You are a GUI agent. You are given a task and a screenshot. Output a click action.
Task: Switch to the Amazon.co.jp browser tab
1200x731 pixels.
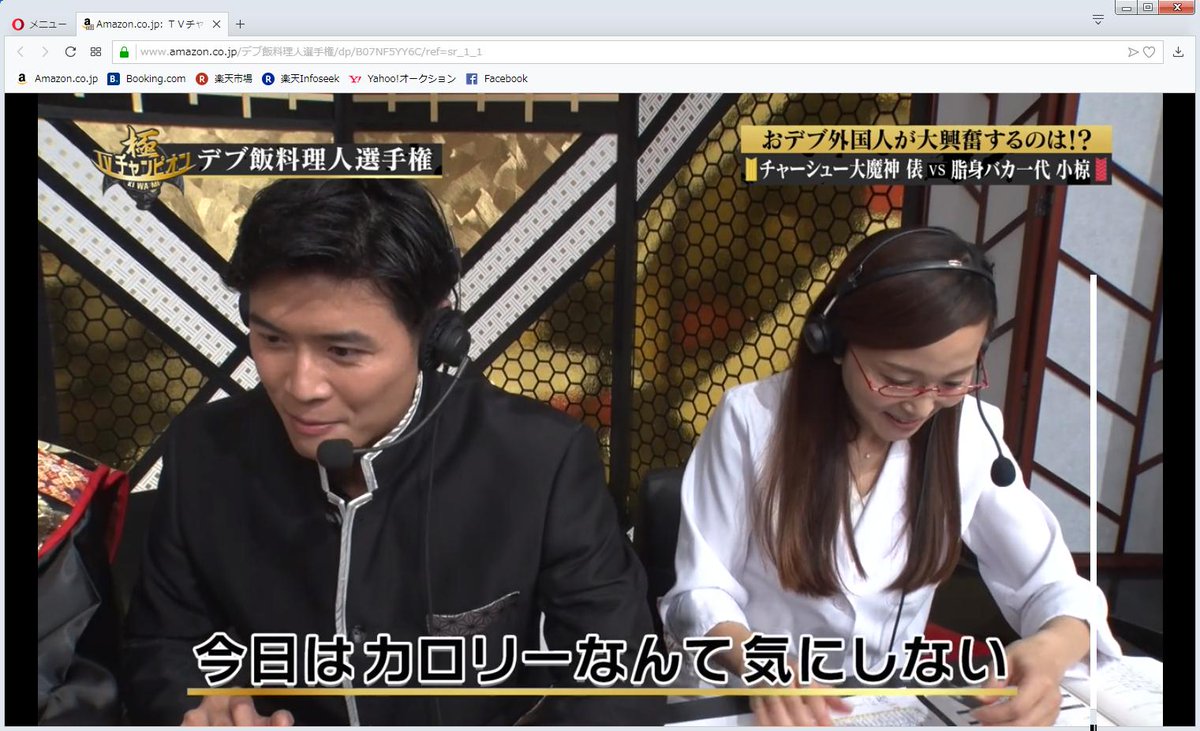151,24
